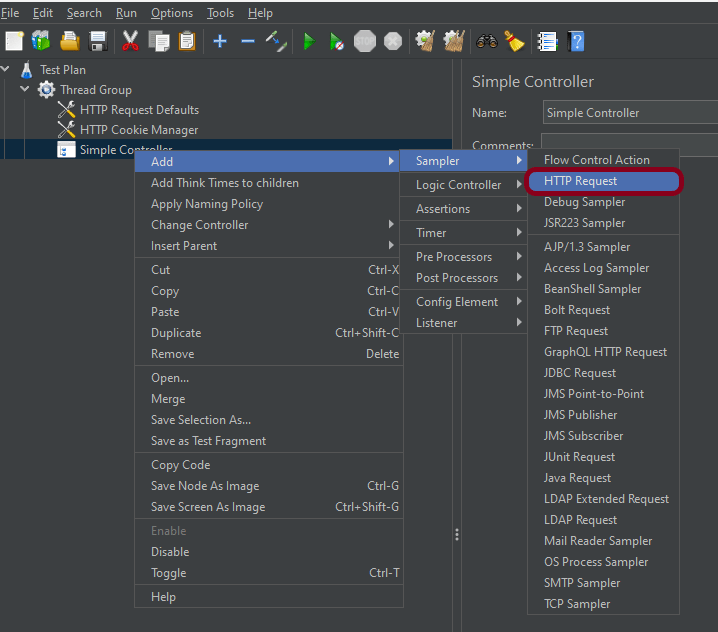The height and width of the screenshot is (632, 718).
Task: Choose Duplicate in the context menu
Action: click(x=176, y=333)
